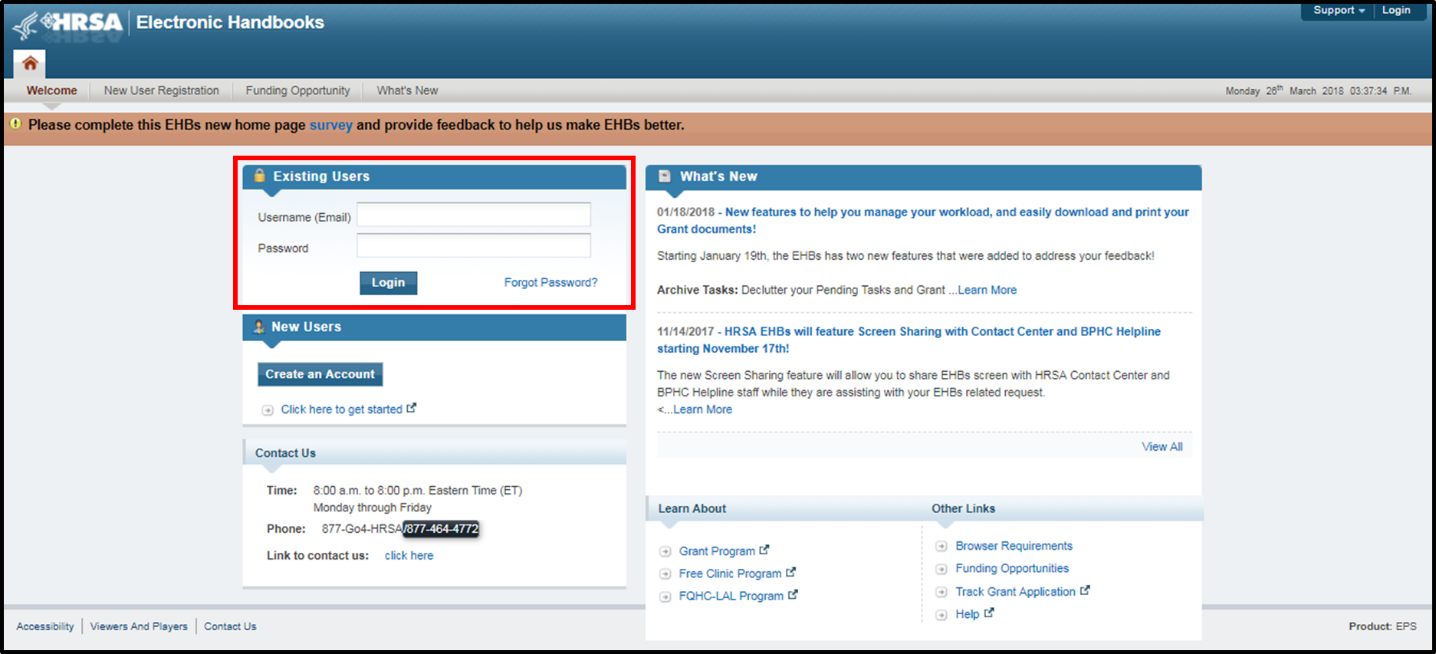Screen dimensions: 1436x654
Task: Click the phone number 877-464-4772 tooltip
Action: (x=441, y=529)
